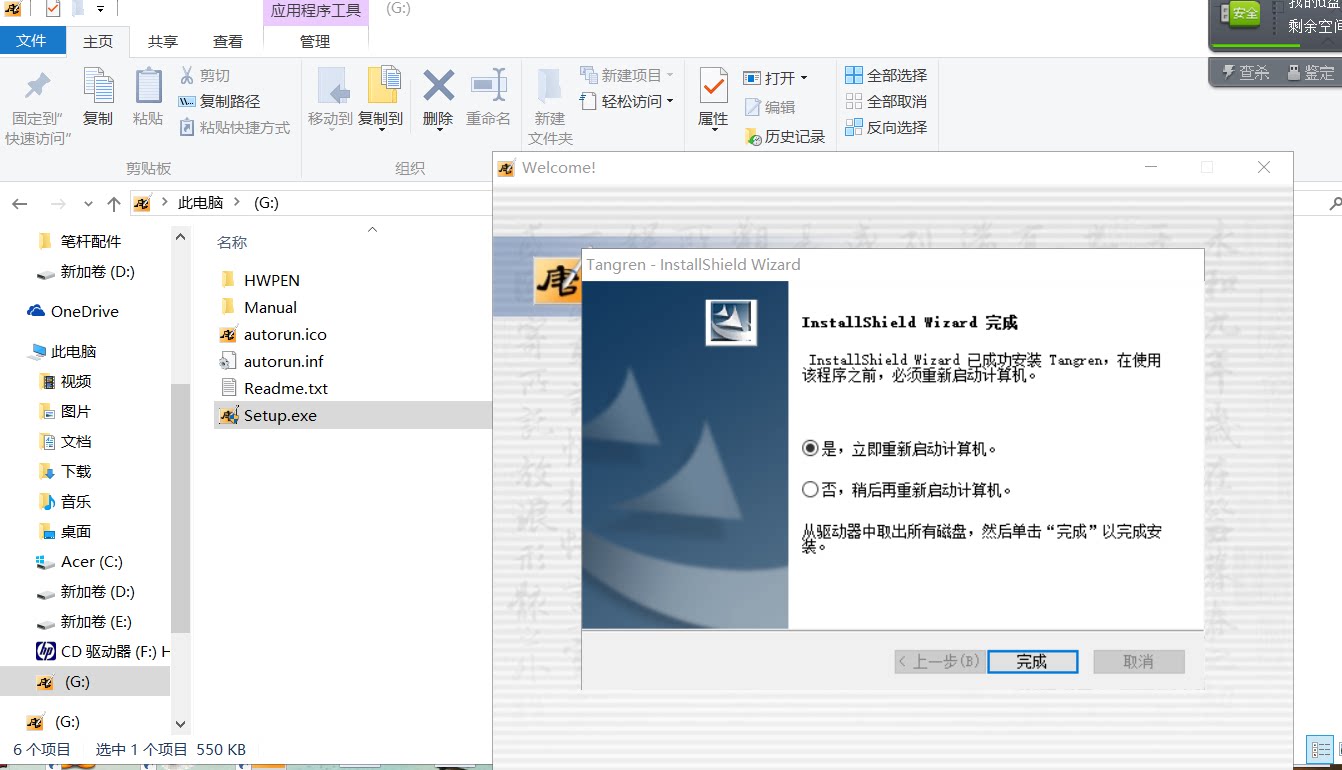This screenshot has width=1342, height=770.
Task: Select New Volume (E:) in sidebar
Action: 85,621
